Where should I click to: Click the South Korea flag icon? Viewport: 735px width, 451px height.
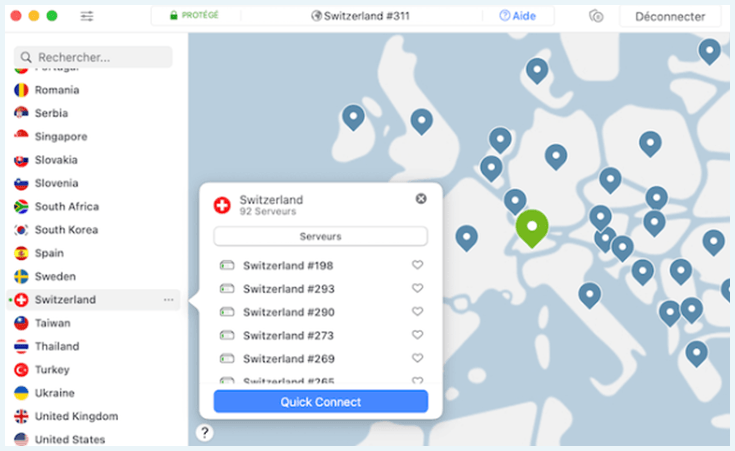[x=21, y=230]
